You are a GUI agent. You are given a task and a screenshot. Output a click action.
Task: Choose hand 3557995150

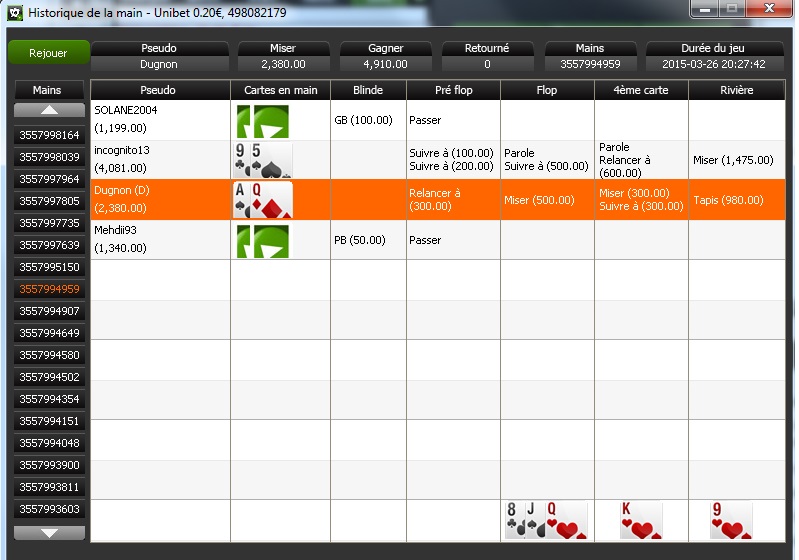(x=49, y=267)
